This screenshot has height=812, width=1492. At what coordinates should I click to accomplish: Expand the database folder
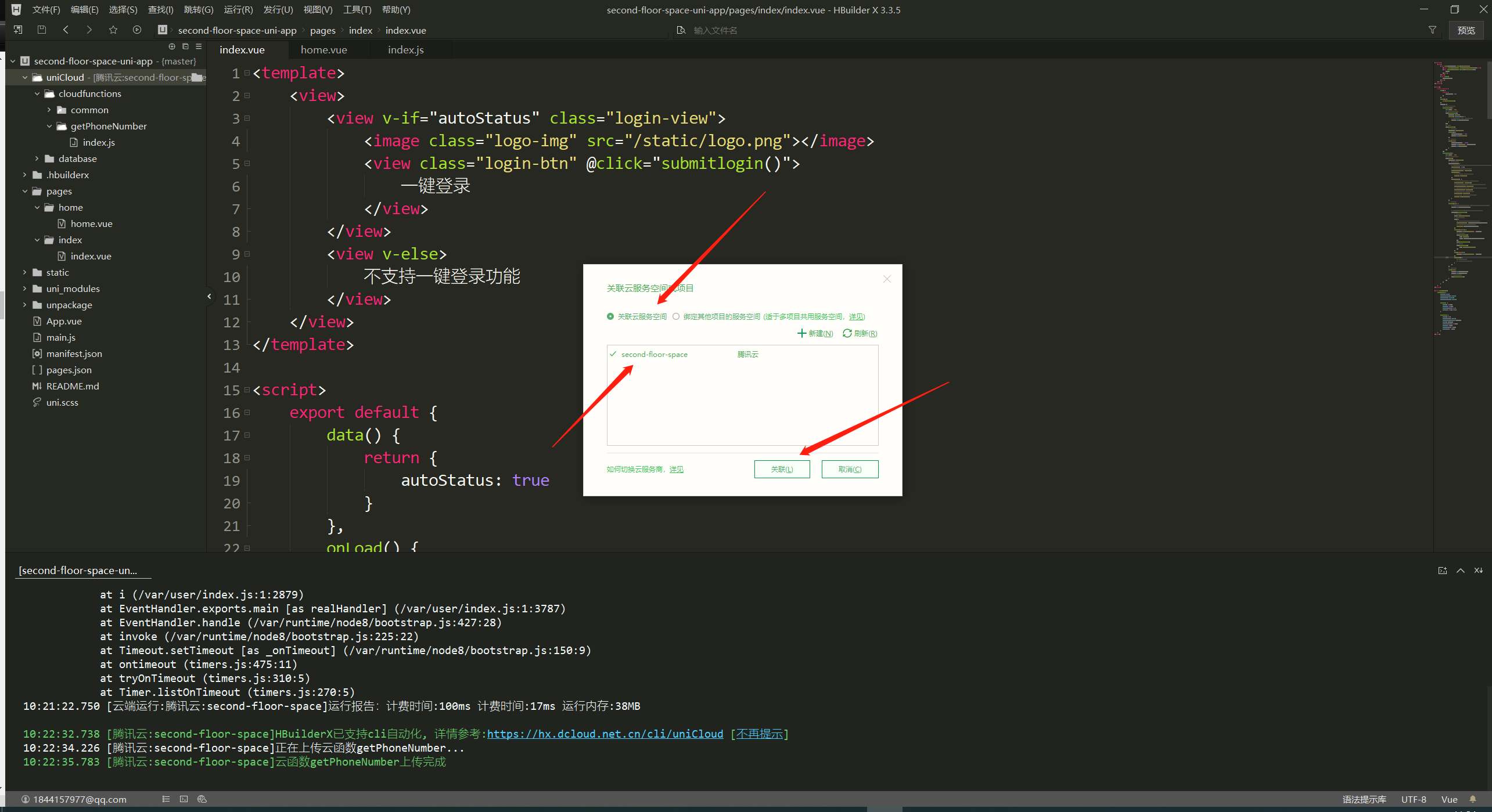point(37,158)
